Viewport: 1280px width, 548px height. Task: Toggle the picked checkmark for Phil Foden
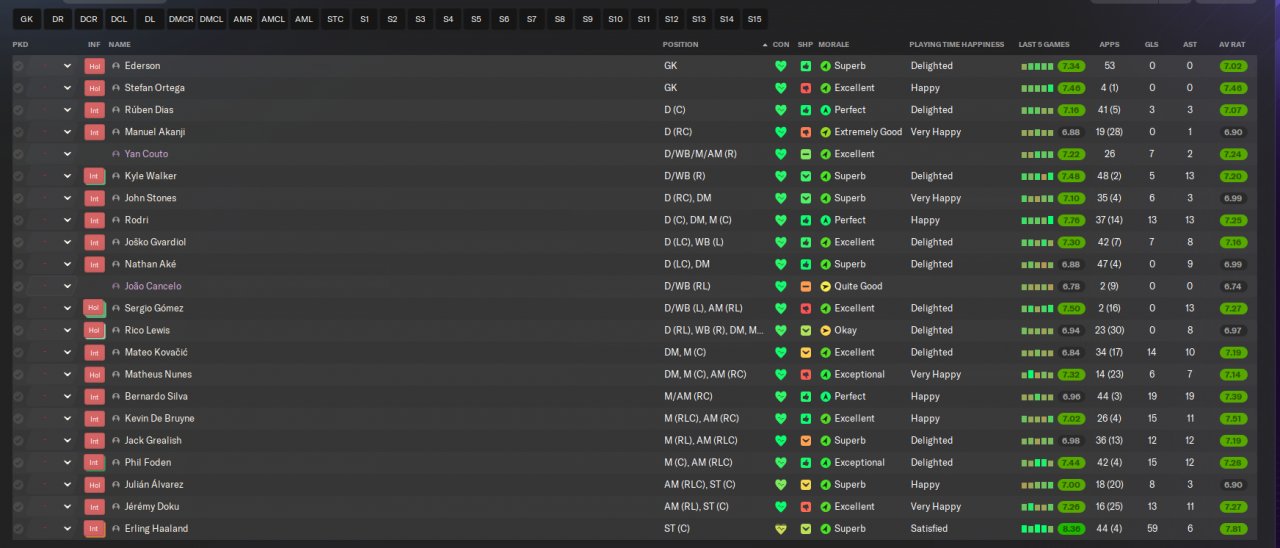18,462
